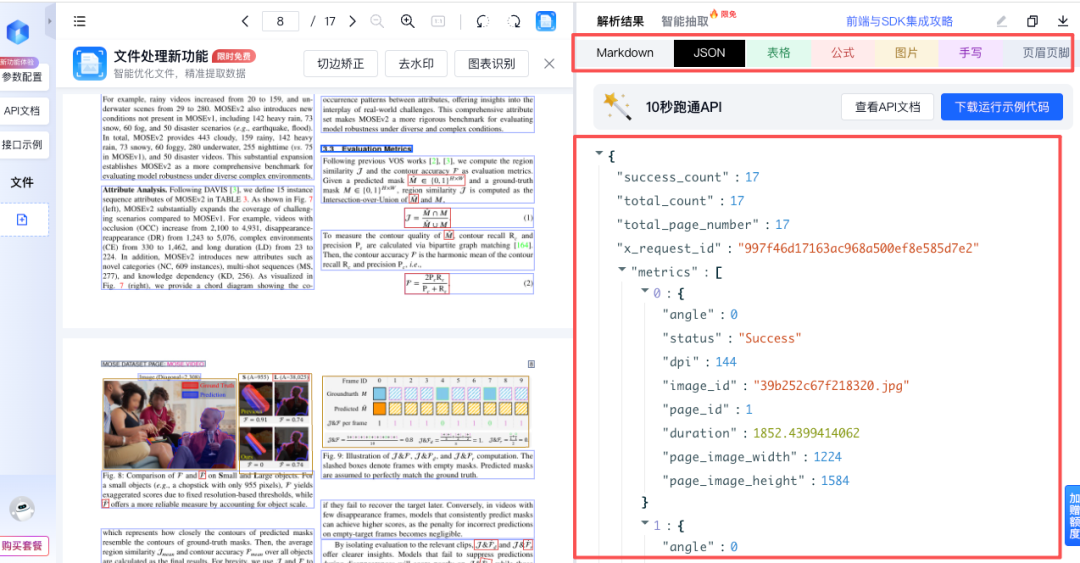Select the JSON tab

point(709,53)
